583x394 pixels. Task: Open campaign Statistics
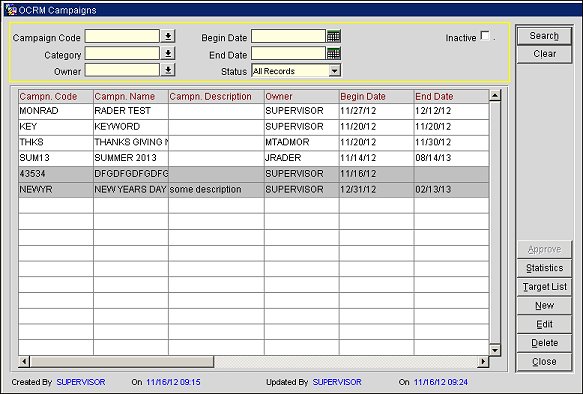(x=544, y=268)
